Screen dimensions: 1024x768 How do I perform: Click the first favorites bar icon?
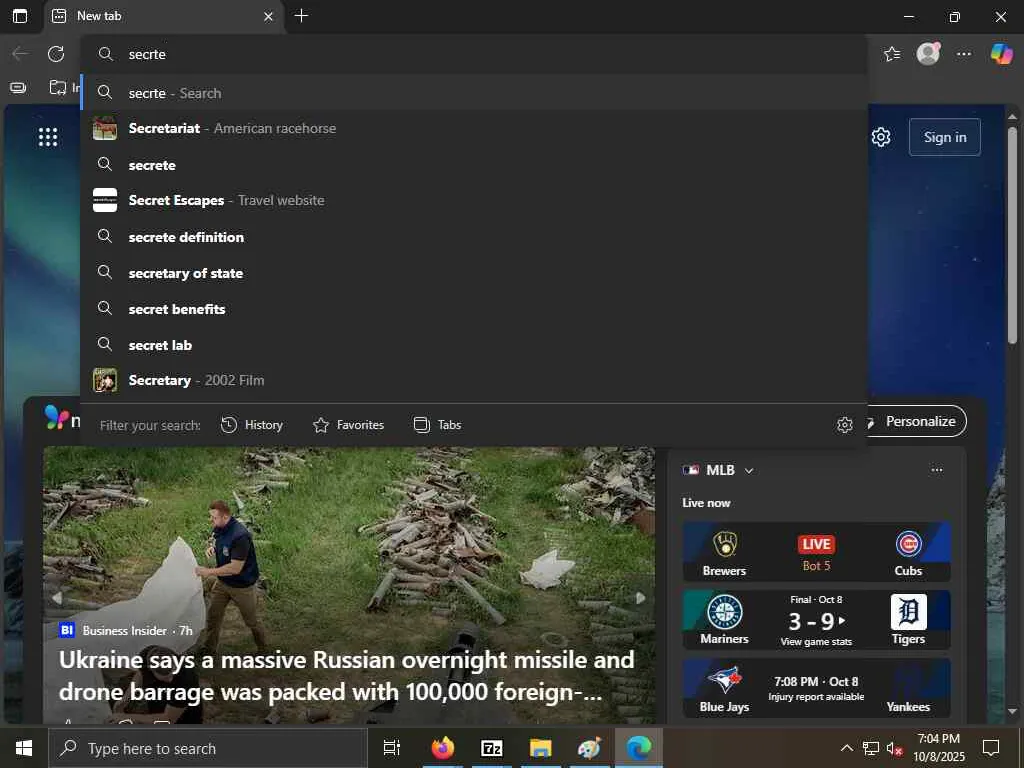point(18,87)
